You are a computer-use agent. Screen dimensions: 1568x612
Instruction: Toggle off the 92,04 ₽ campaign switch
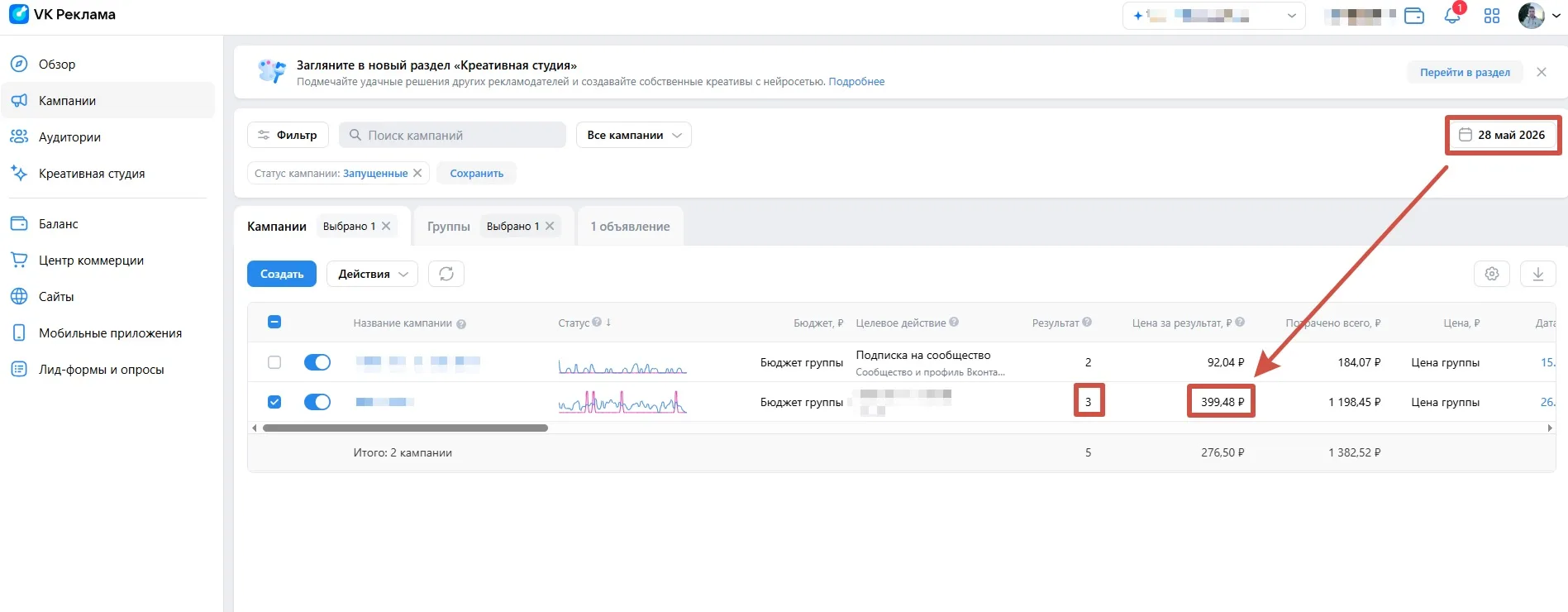317,362
